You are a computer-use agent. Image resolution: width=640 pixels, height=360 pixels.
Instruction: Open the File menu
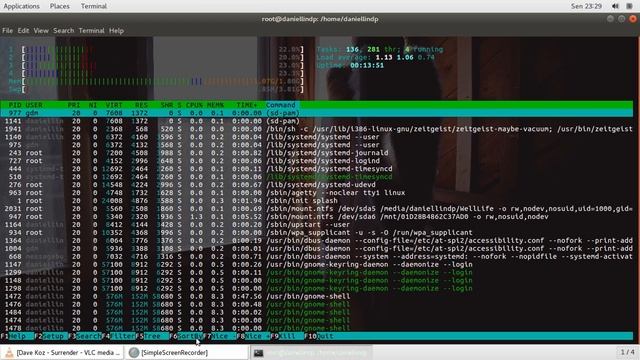coord(7,31)
